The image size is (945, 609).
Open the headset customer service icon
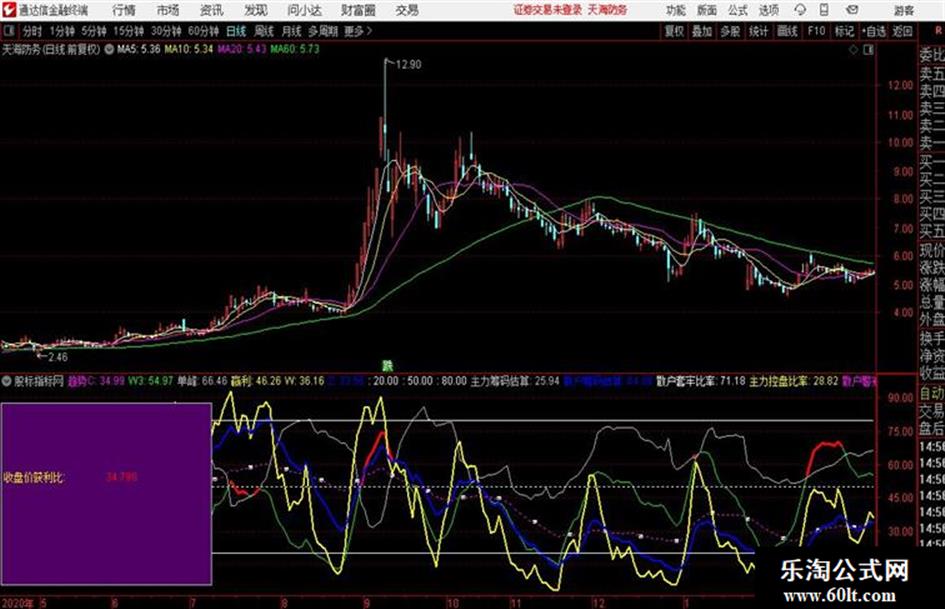click(800, 10)
